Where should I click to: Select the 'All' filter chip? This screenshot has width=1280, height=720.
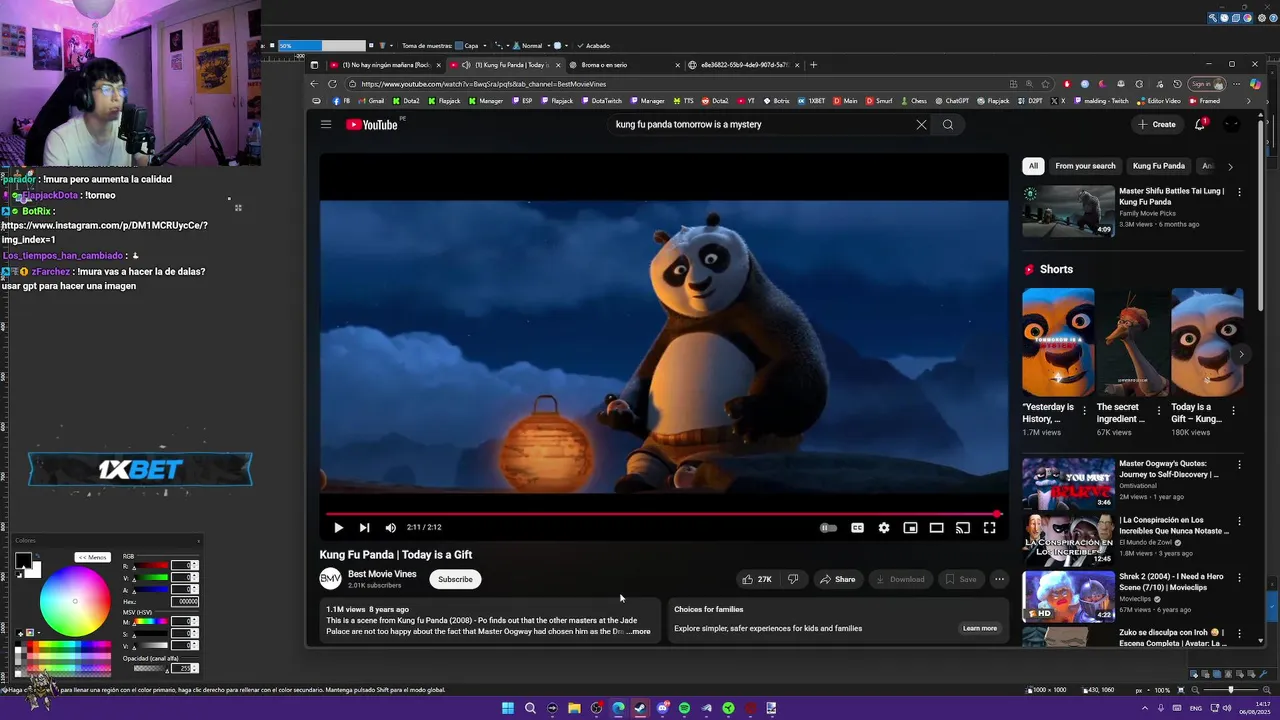[1033, 166]
